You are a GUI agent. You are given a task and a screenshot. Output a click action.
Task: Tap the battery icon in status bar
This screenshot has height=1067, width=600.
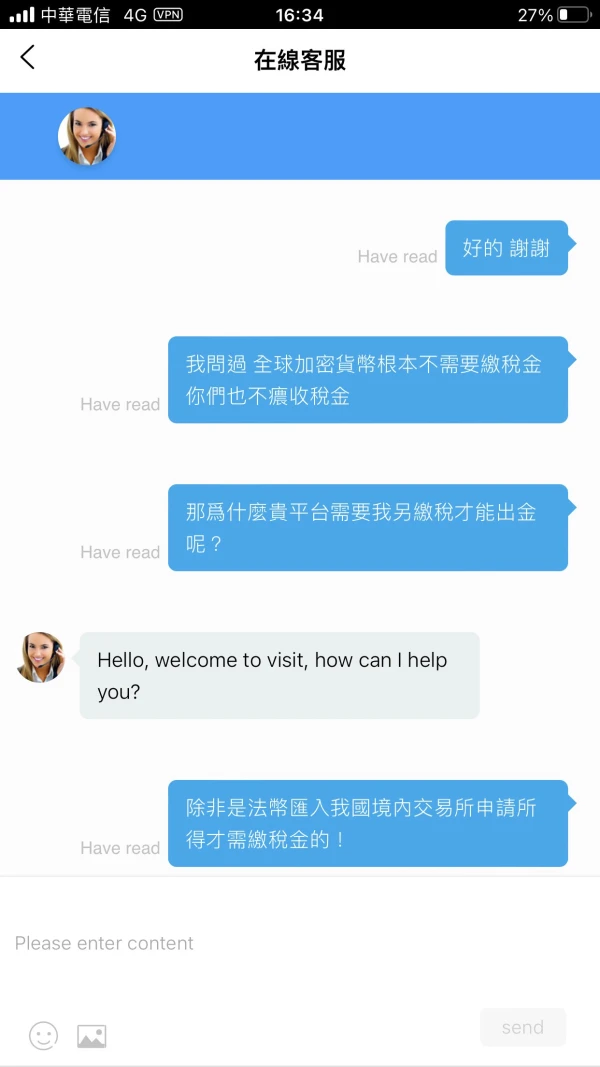click(x=574, y=15)
